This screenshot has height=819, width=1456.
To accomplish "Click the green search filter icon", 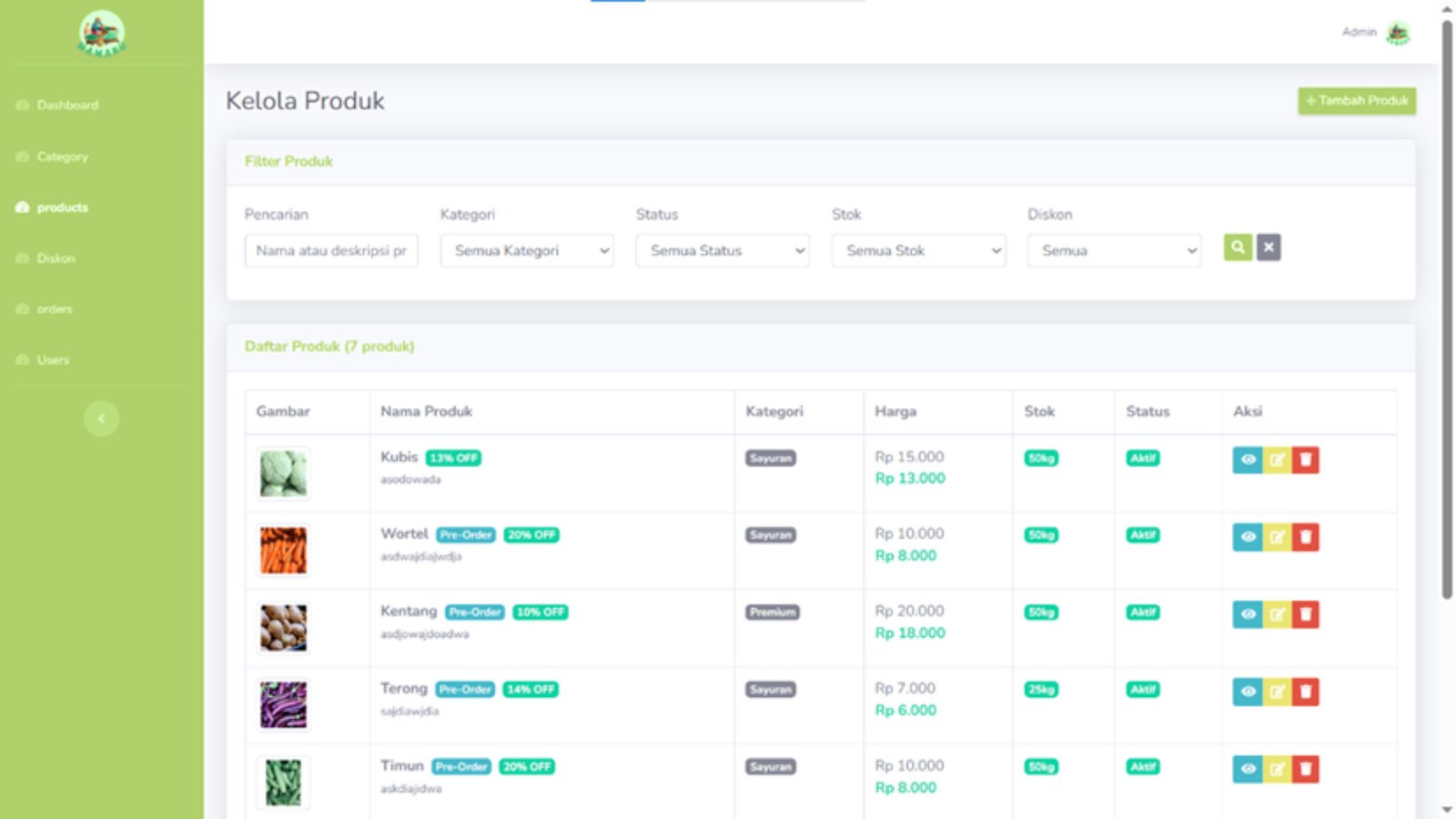I will 1238,248.
